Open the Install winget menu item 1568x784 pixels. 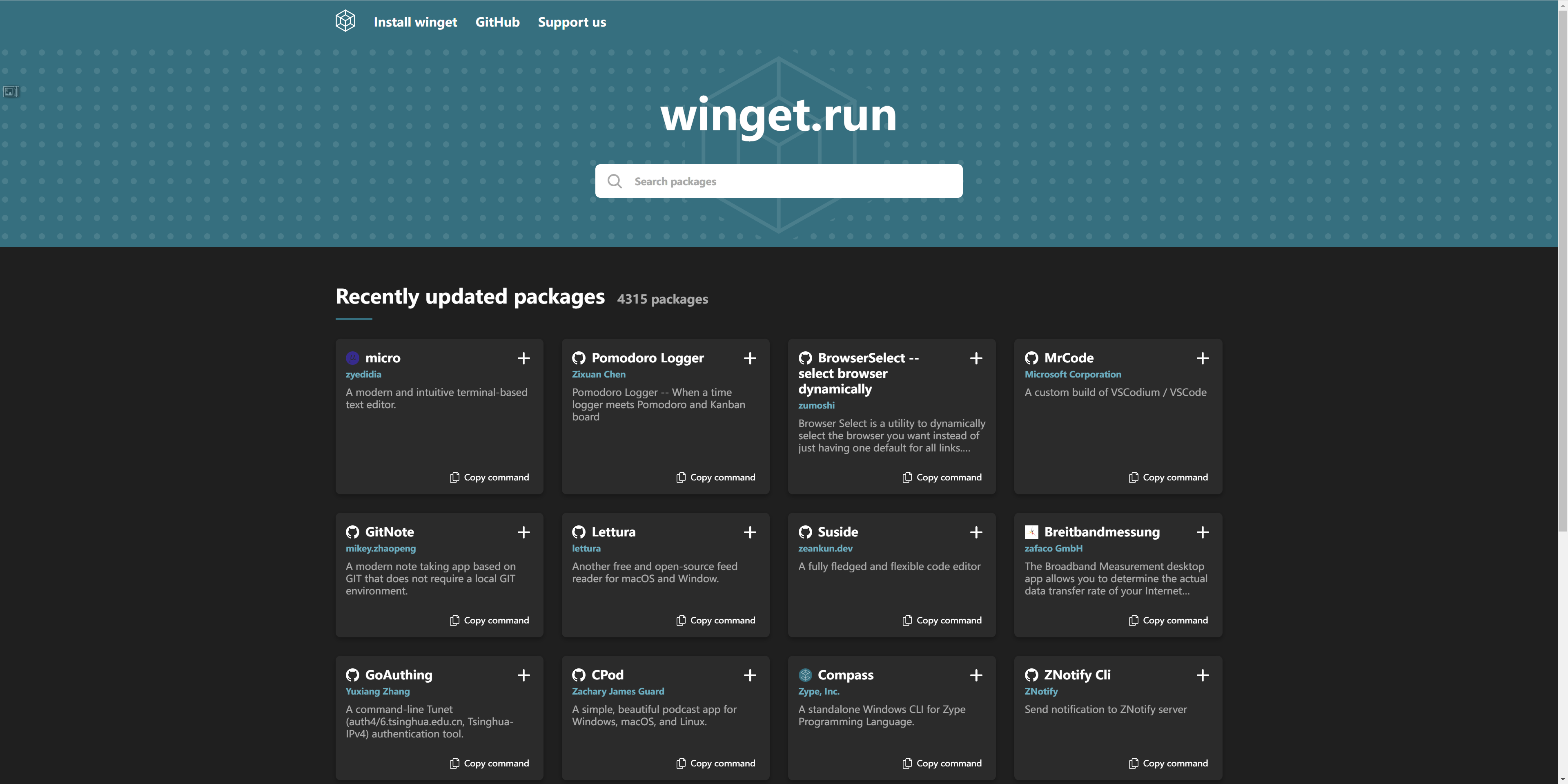[x=415, y=22]
